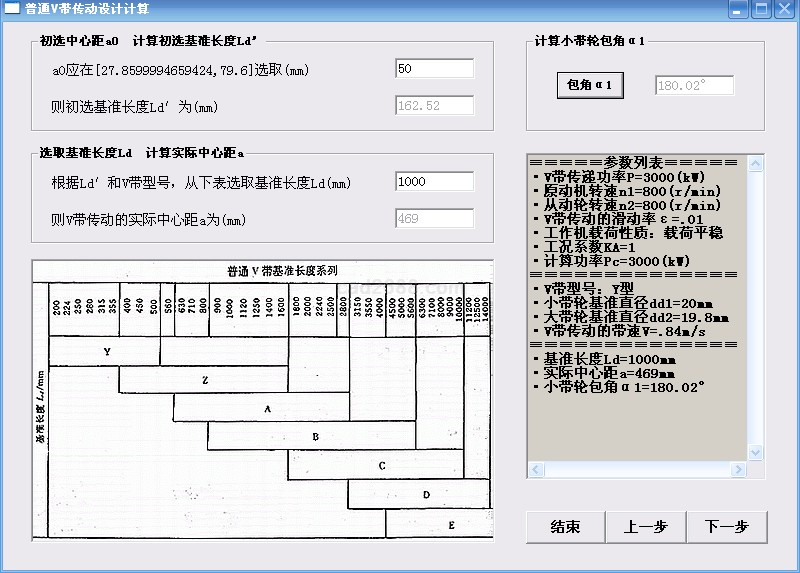Click the actual center distance field showing 469
Image resolution: width=800 pixels, height=573 pixels.
(x=434, y=219)
